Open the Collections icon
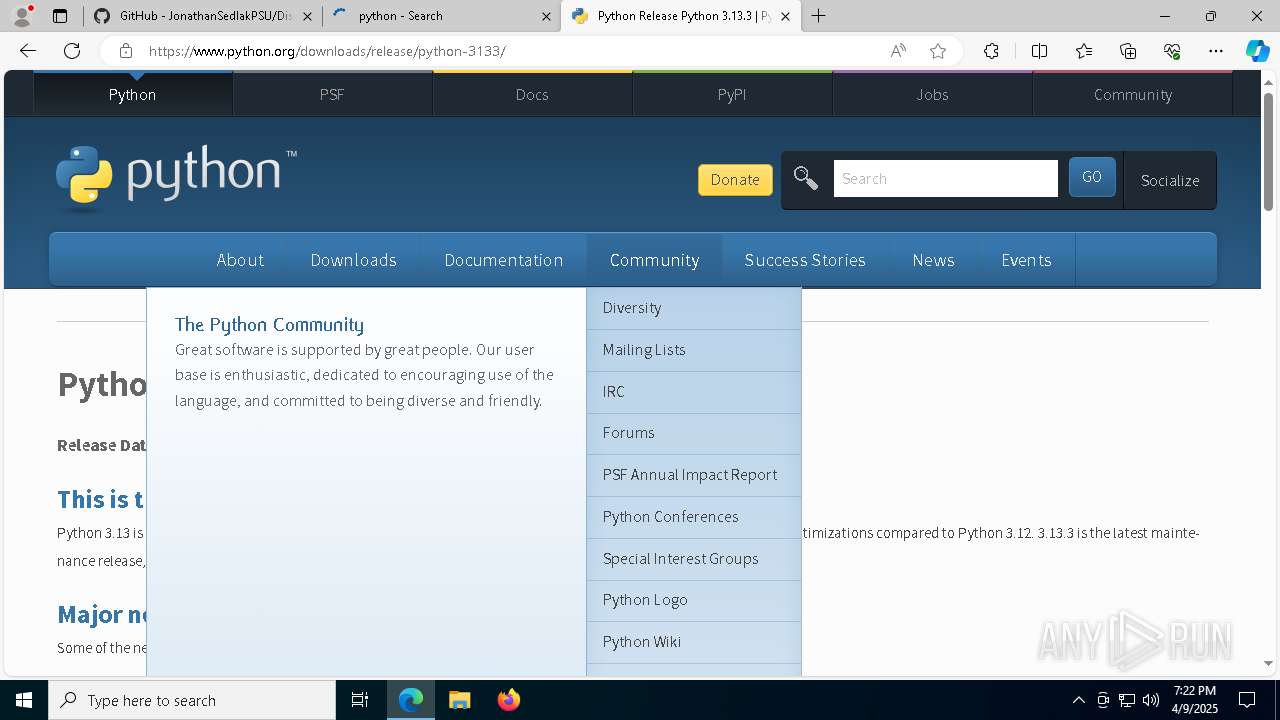 pos(1128,51)
